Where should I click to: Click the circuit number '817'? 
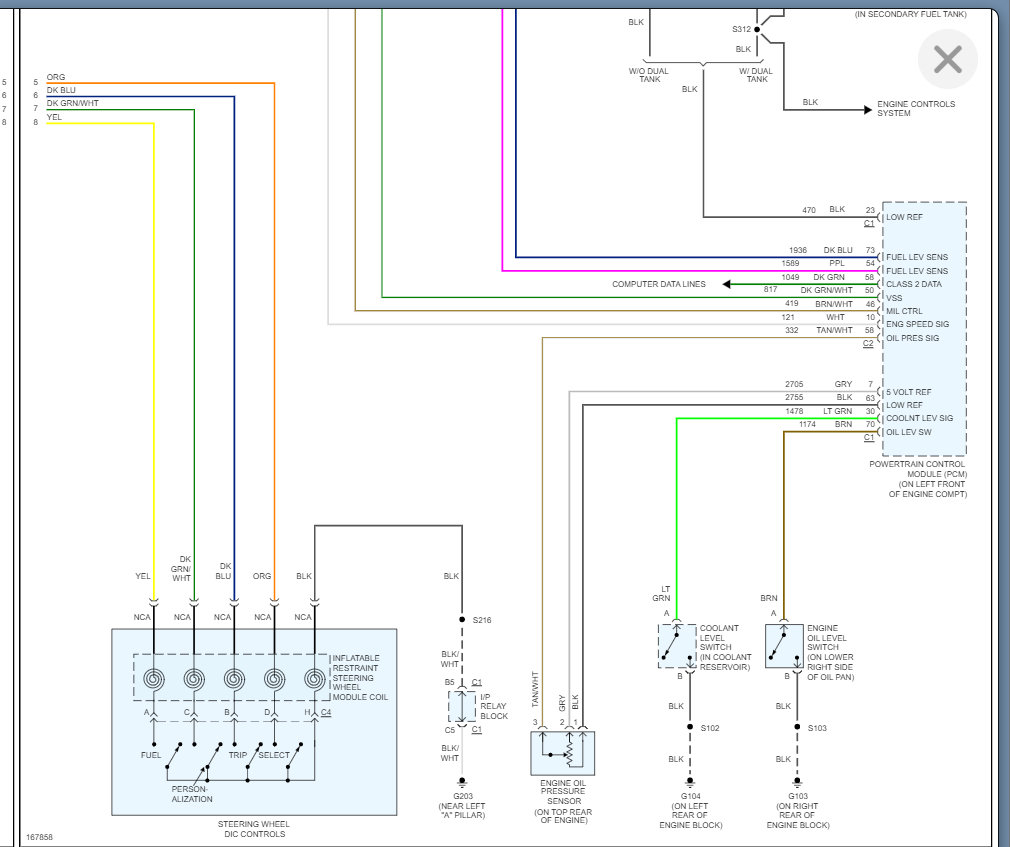770,290
